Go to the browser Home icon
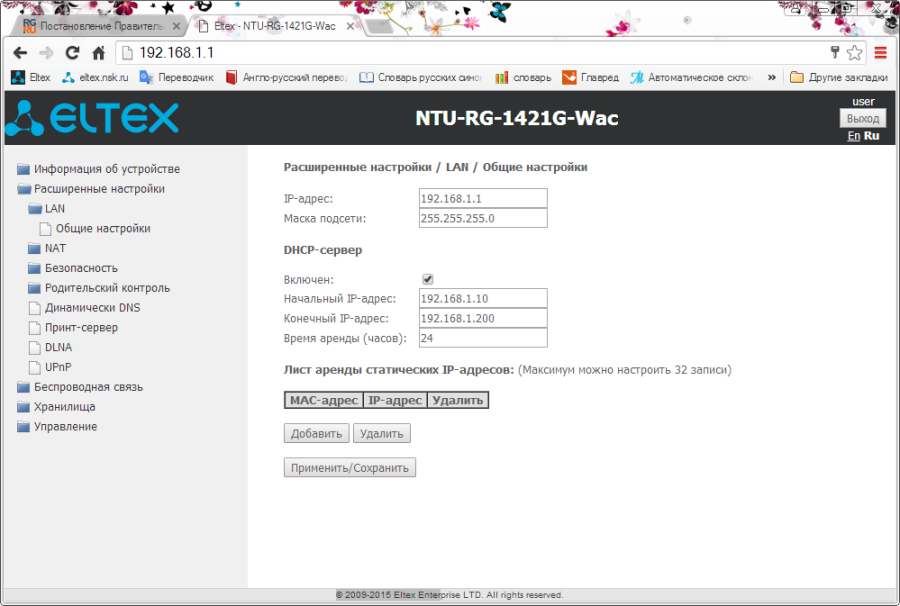Image resolution: width=900 pixels, height=606 pixels. point(99,53)
